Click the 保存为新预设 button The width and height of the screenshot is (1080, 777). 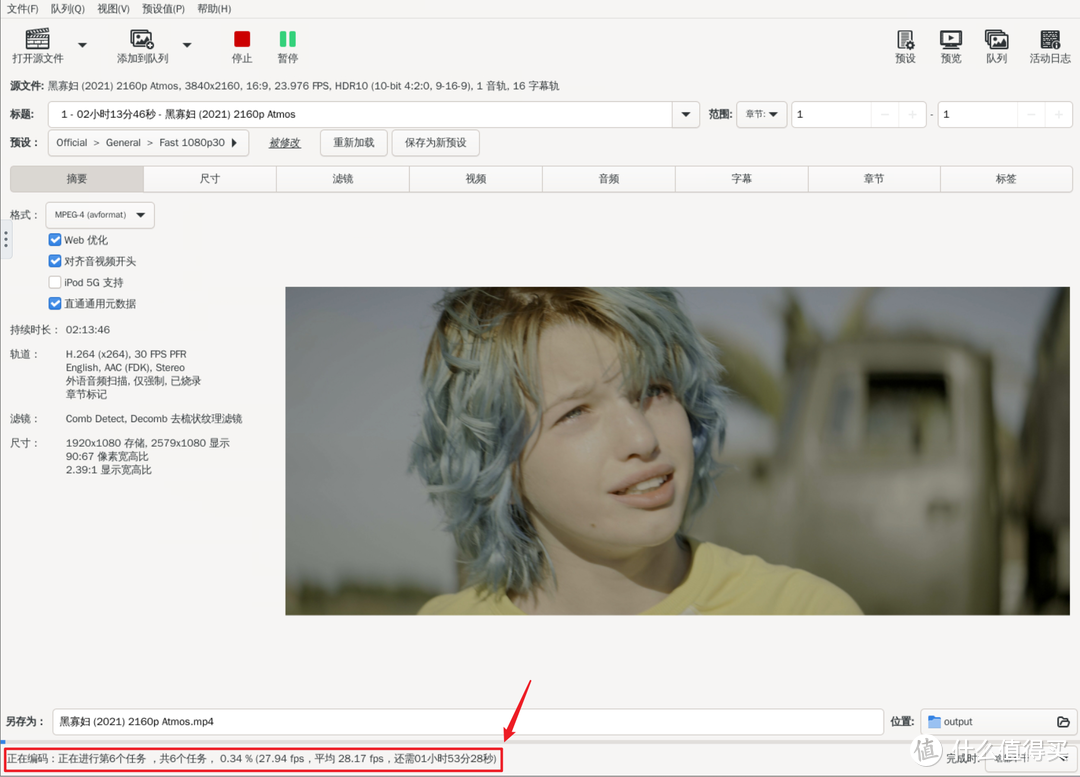(434, 143)
